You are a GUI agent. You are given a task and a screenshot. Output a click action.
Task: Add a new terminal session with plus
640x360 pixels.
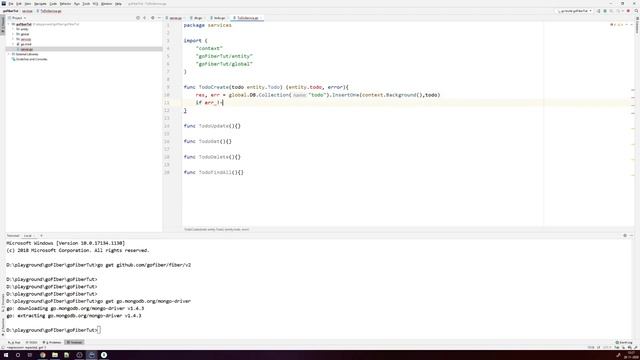pos(41,236)
